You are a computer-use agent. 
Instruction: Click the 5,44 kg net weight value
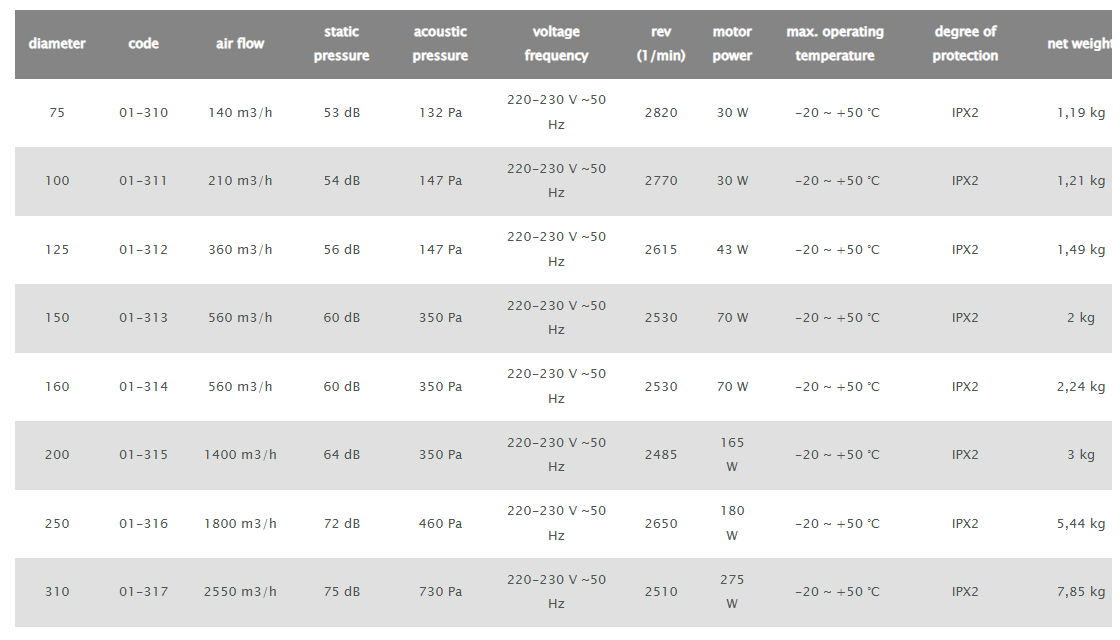coord(1081,524)
